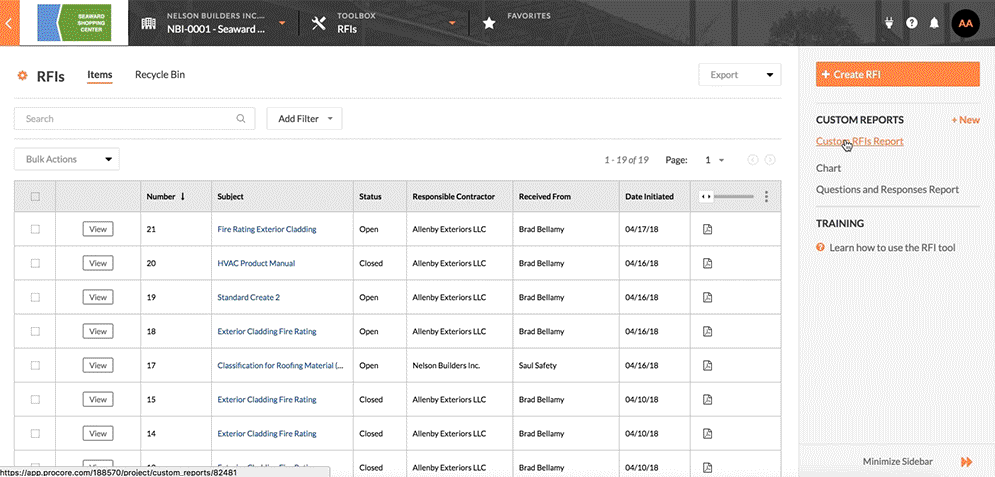Click the orange back arrow at top-left
Image resolution: width=995 pixels, height=477 pixels.
(9, 23)
